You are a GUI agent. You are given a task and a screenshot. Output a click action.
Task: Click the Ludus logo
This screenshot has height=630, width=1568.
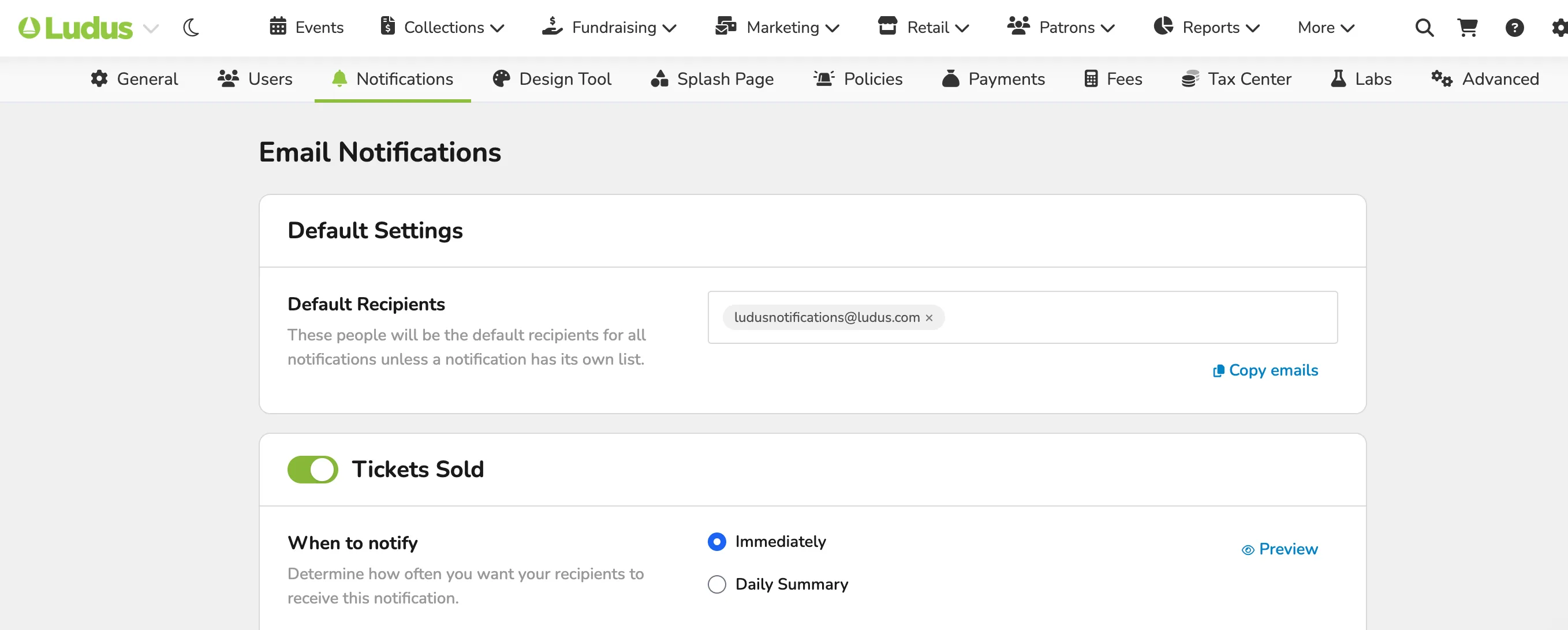click(76, 28)
